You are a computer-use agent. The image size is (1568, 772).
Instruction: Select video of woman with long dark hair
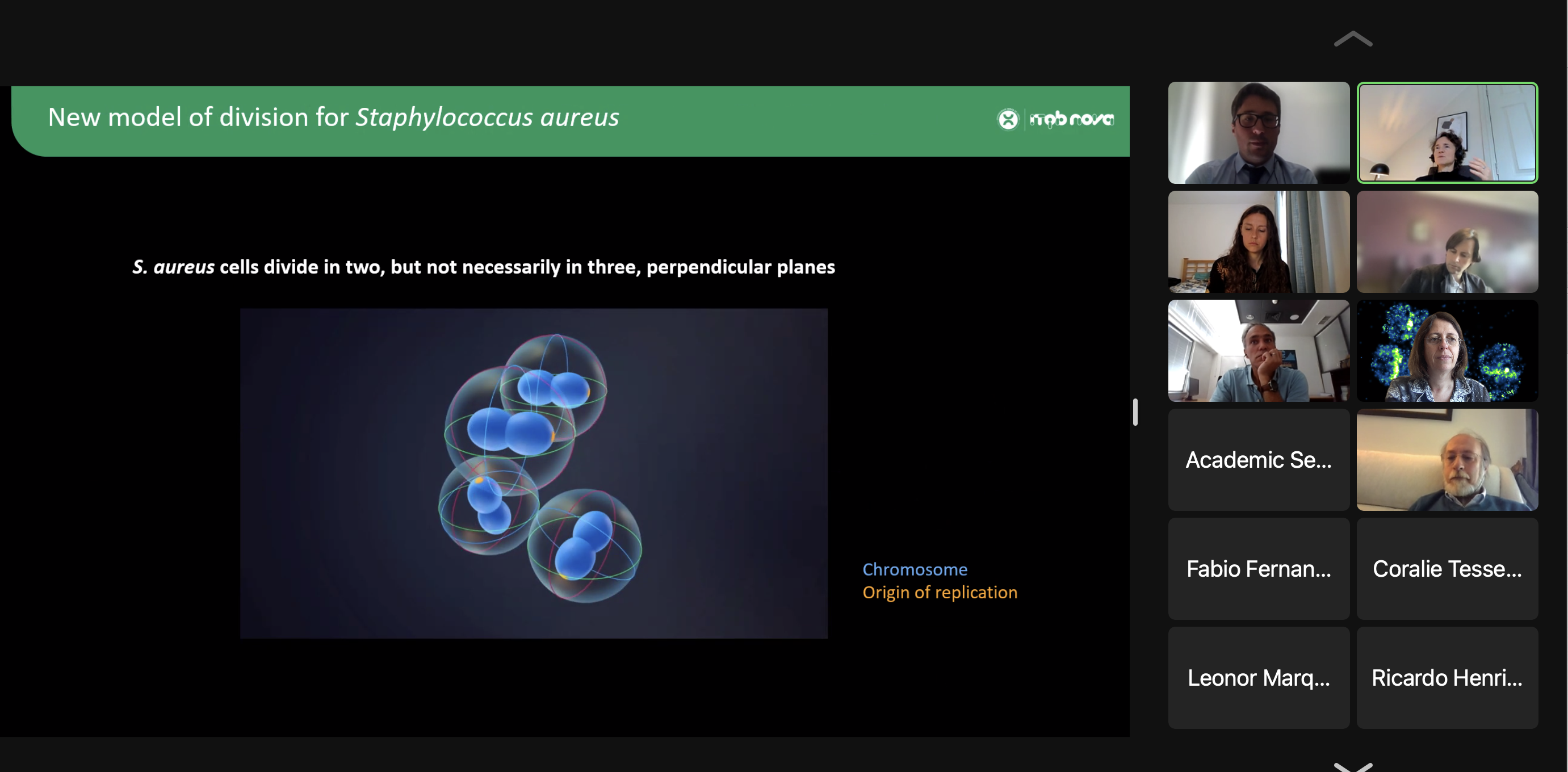click(x=1258, y=242)
